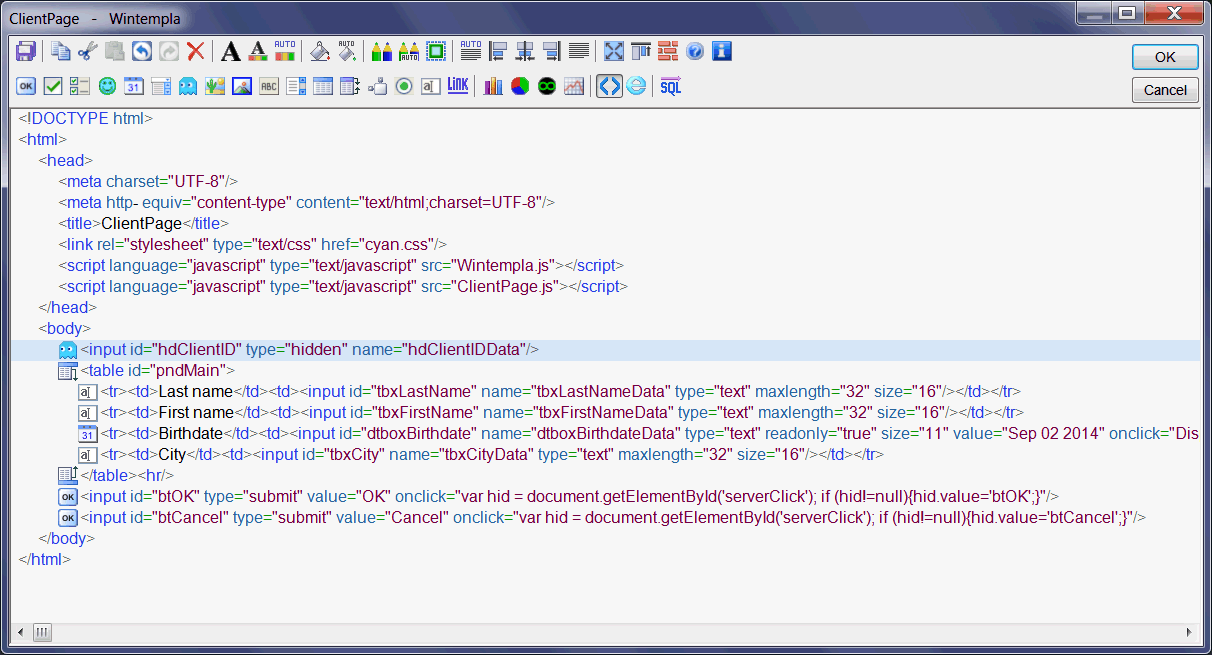
Task: Insert a dropdown combo control
Action: [x=161, y=86]
